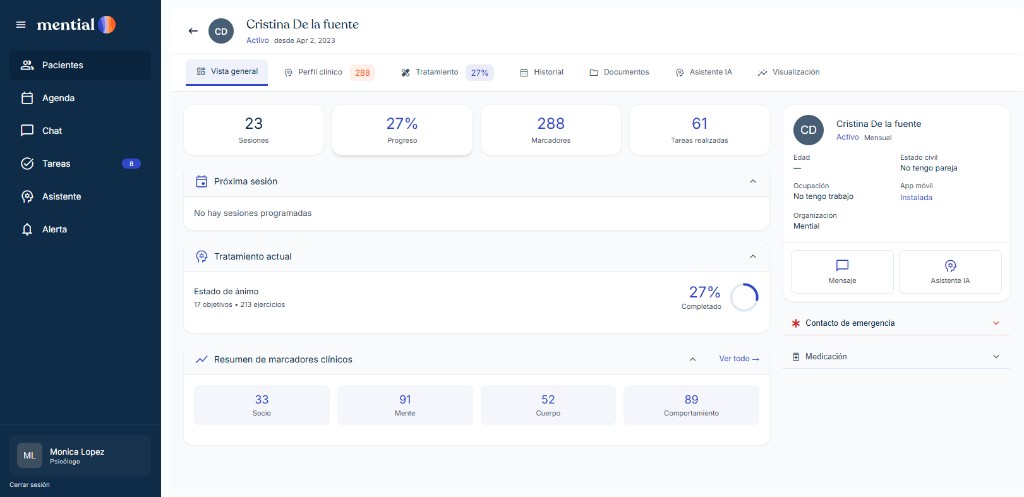Click the Asistente head icon in sidebar
Screen dimensions: 1024x497
point(27,197)
